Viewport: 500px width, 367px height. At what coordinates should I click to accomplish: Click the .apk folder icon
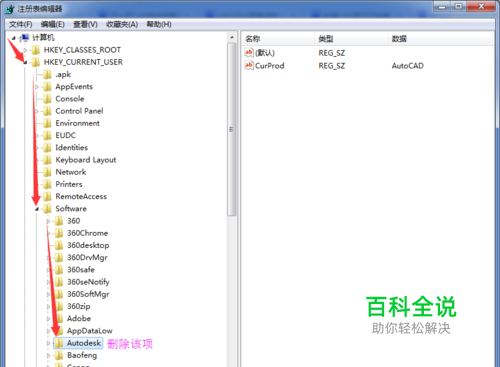47,74
